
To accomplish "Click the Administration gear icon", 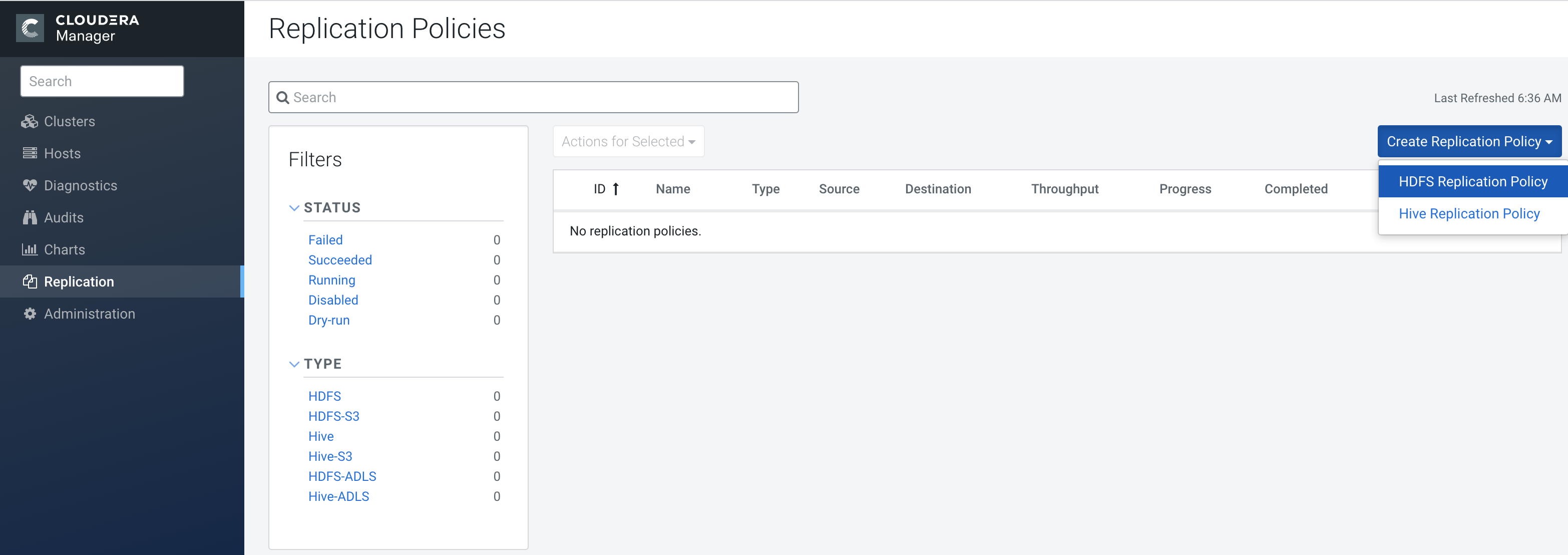I will [29, 314].
